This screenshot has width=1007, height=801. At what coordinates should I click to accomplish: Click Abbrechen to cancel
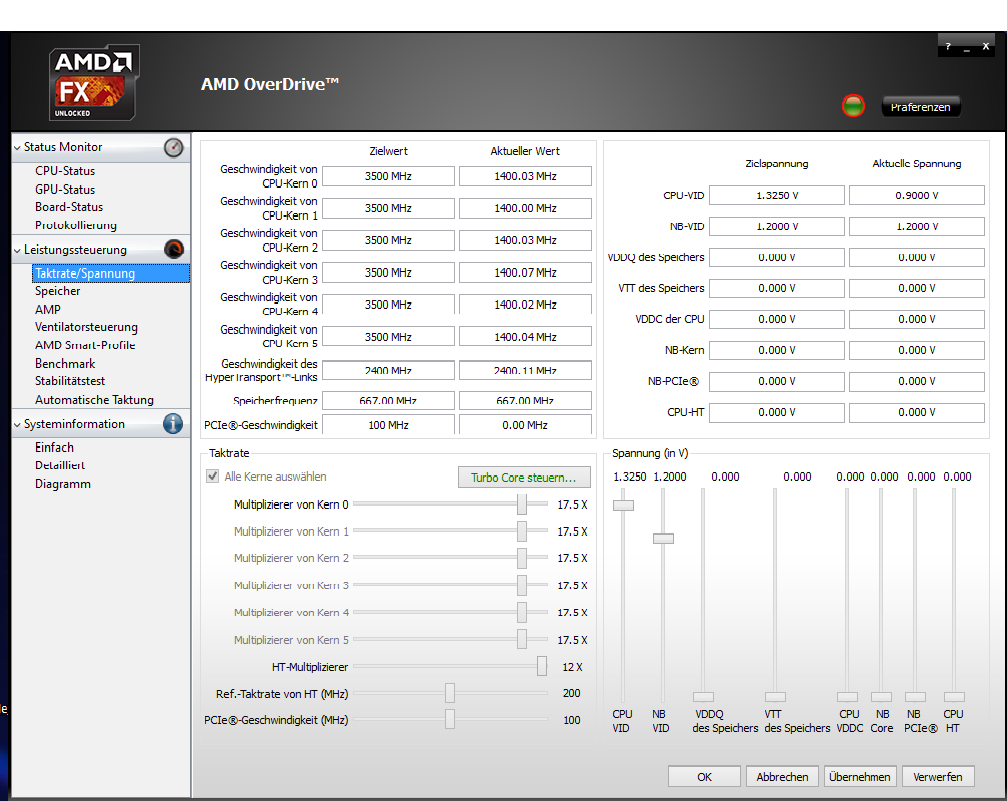pos(782,777)
